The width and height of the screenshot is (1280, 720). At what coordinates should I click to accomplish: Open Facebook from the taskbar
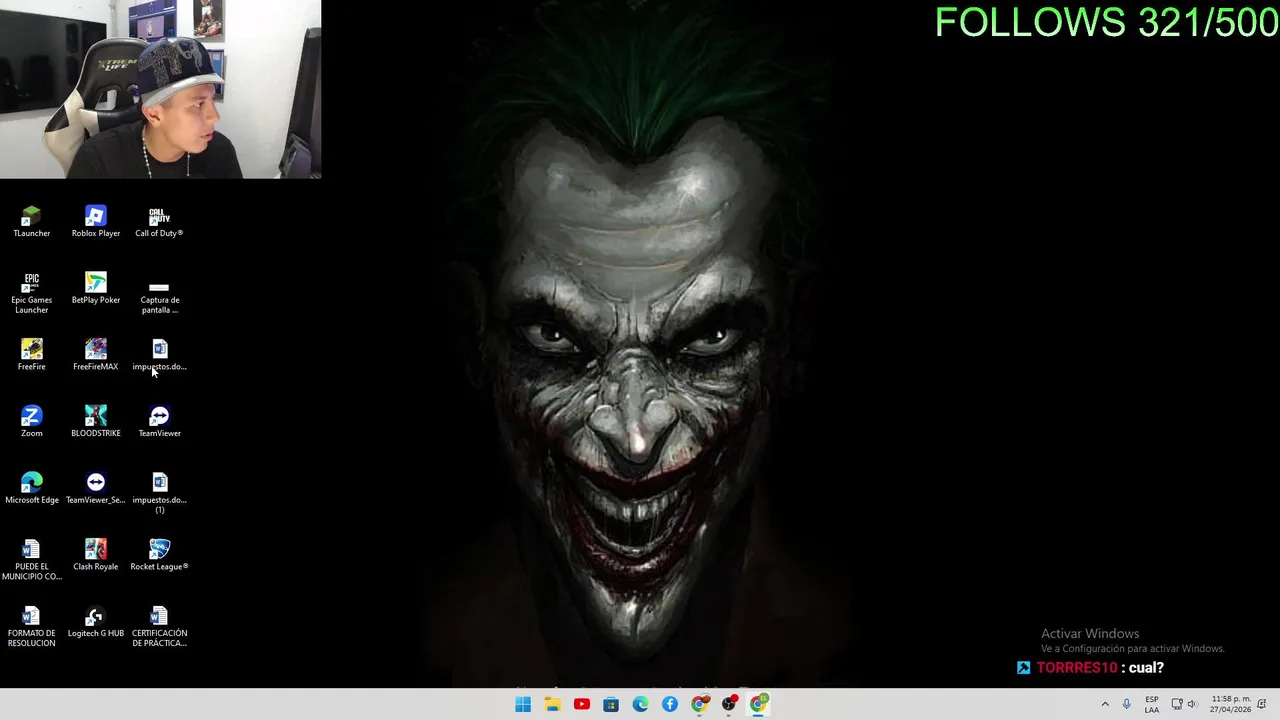[670, 704]
